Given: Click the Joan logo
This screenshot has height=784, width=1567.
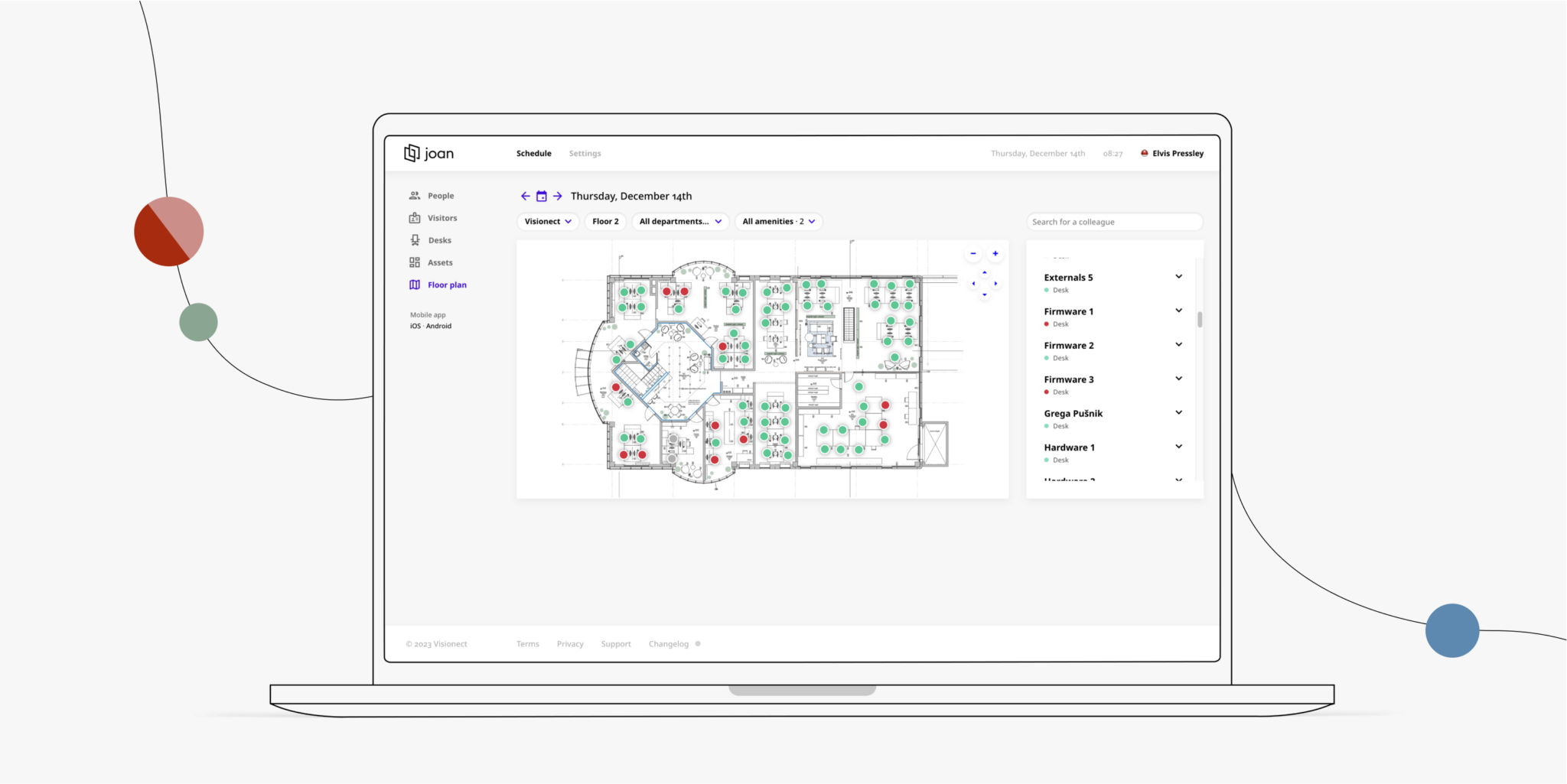Looking at the screenshot, I should click(429, 153).
